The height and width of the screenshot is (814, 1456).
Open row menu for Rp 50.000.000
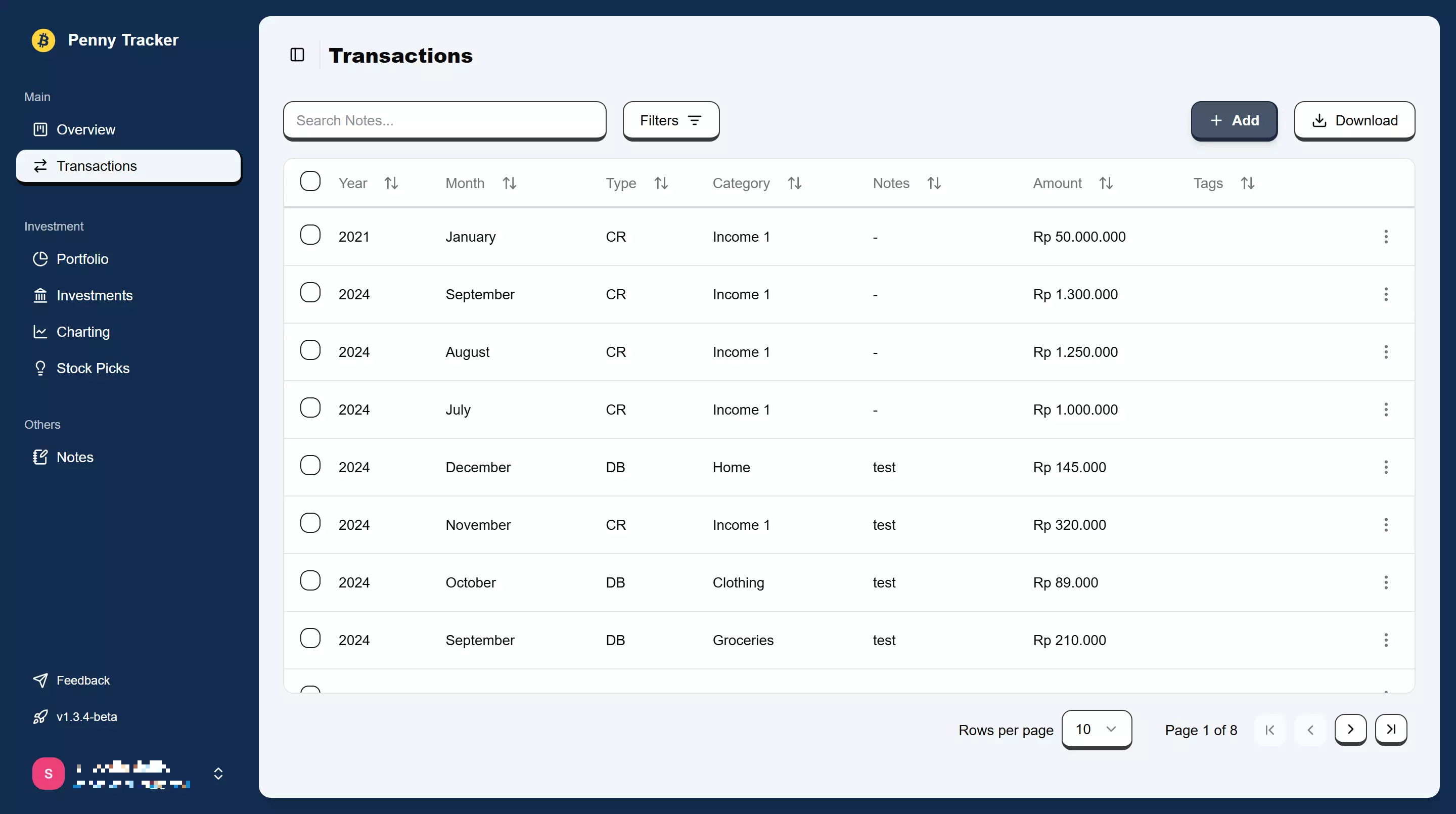click(x=1385, y=237)
